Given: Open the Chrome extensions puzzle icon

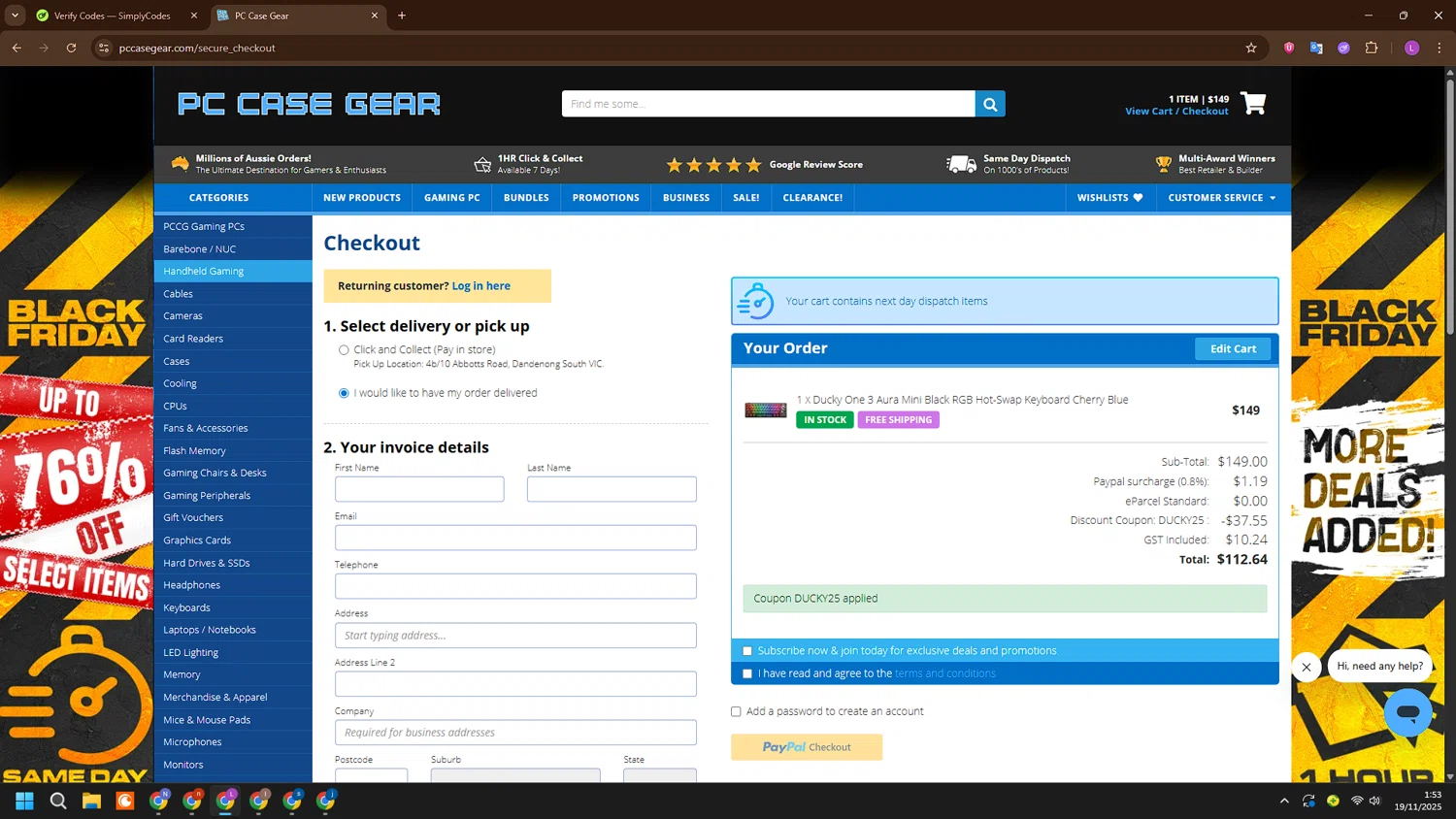Looking at the screenshot, I should tap(1372, 48).
